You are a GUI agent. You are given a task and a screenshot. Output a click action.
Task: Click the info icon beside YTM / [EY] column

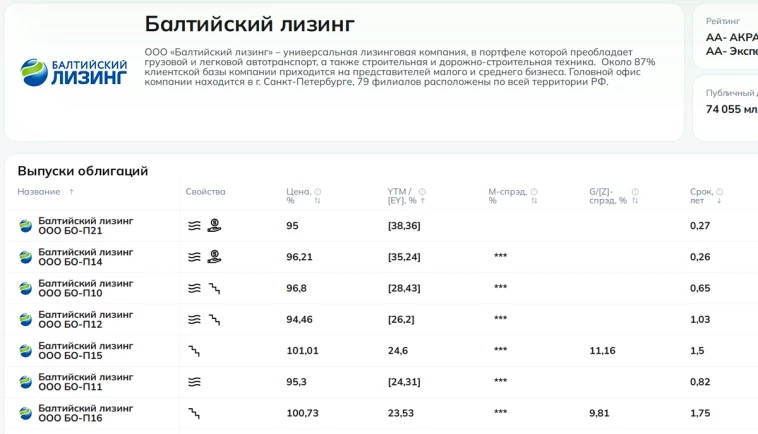(422, 192)
